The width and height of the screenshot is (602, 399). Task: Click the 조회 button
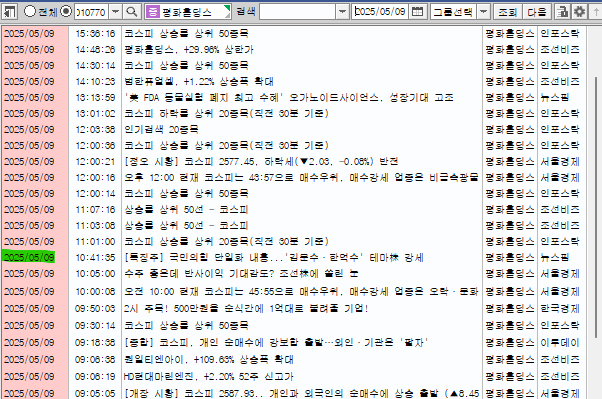click(508, 12)
